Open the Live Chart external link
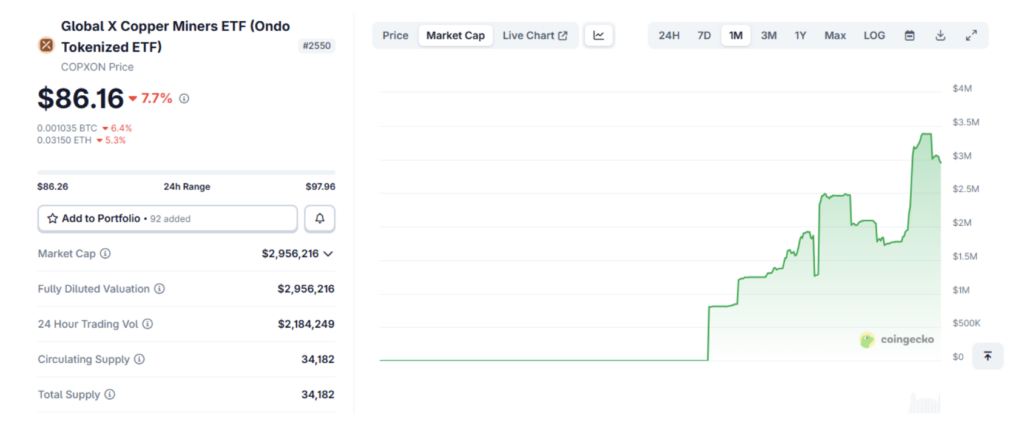 pyautogui.click(x=534, y=35)
